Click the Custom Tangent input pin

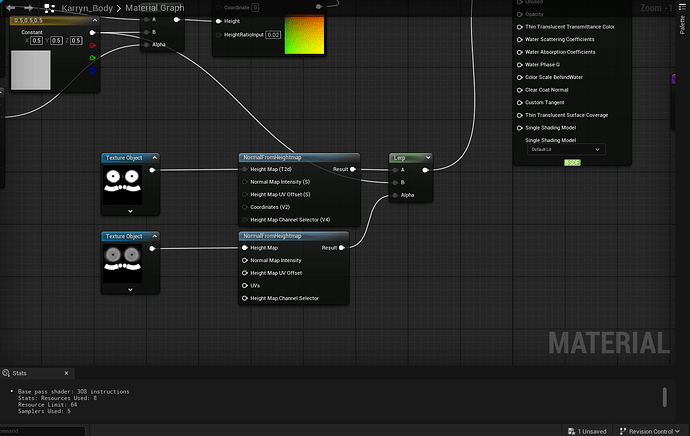coord(520,103)
